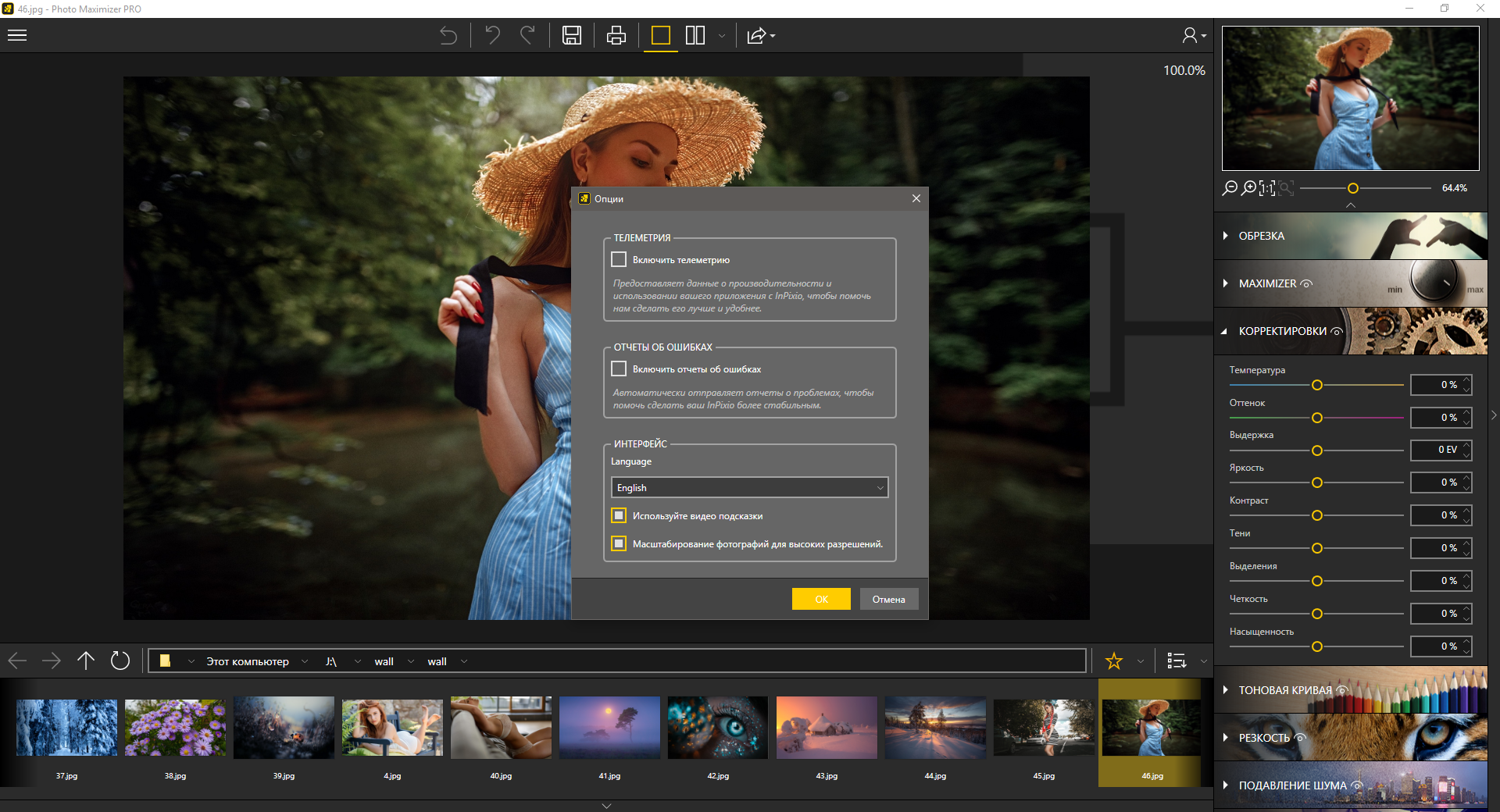Confirm options with the OK button
This screenshot has height=812, width=1500.
click(821, 599)
